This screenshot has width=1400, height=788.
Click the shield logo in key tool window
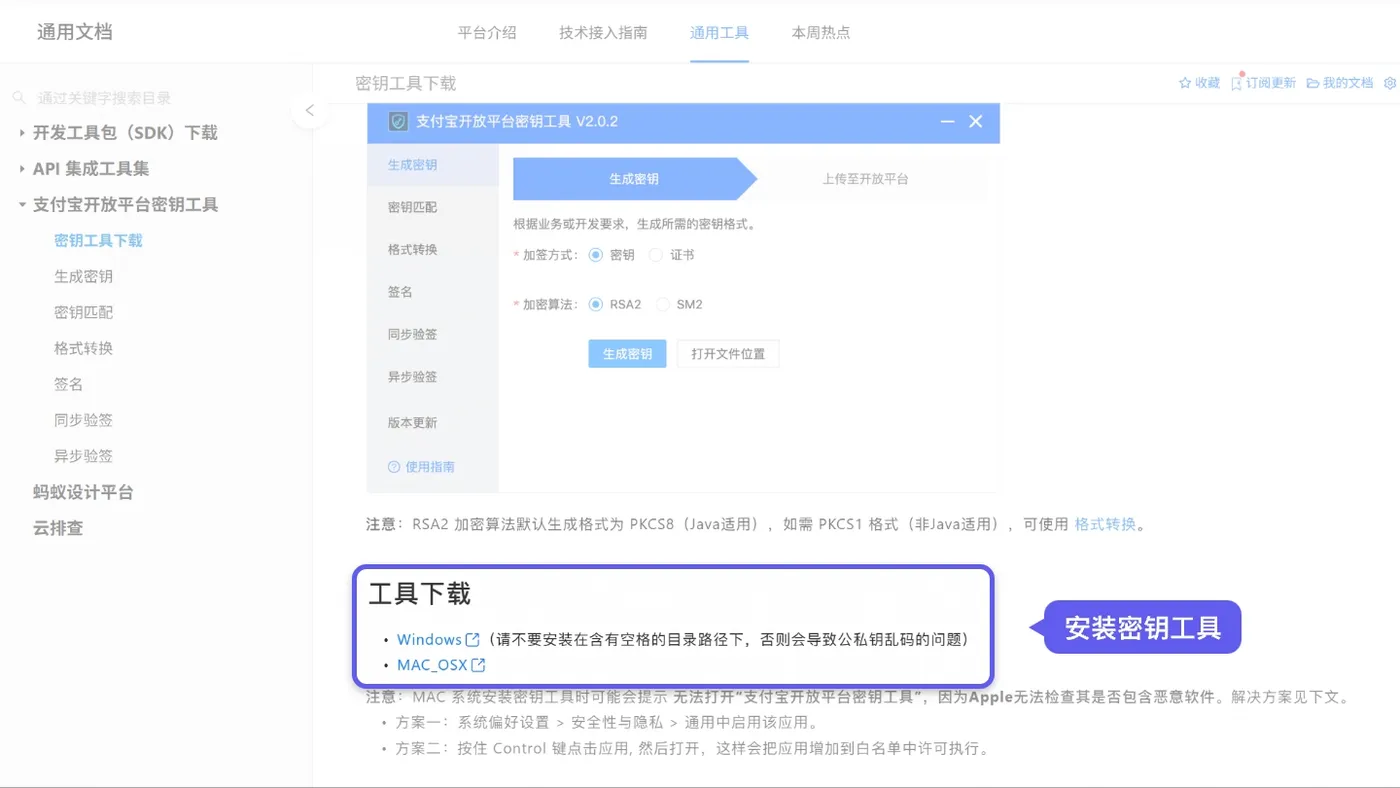click(x=398, y=121)
